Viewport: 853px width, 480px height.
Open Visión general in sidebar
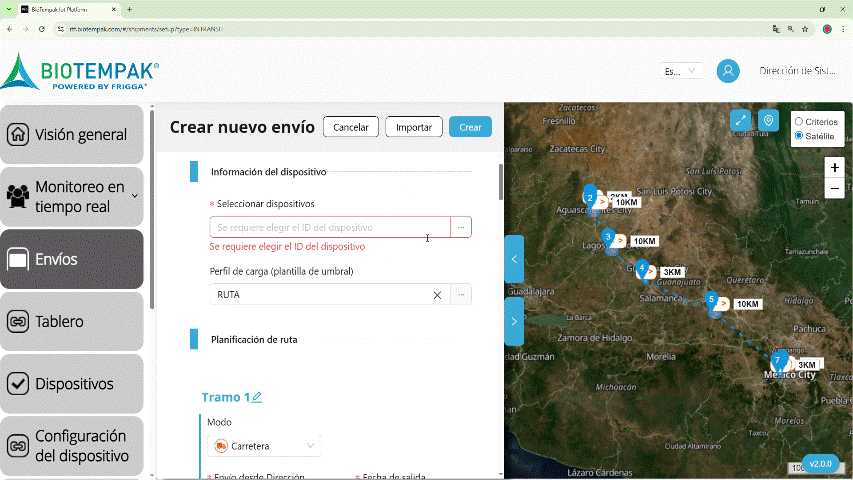72,135
